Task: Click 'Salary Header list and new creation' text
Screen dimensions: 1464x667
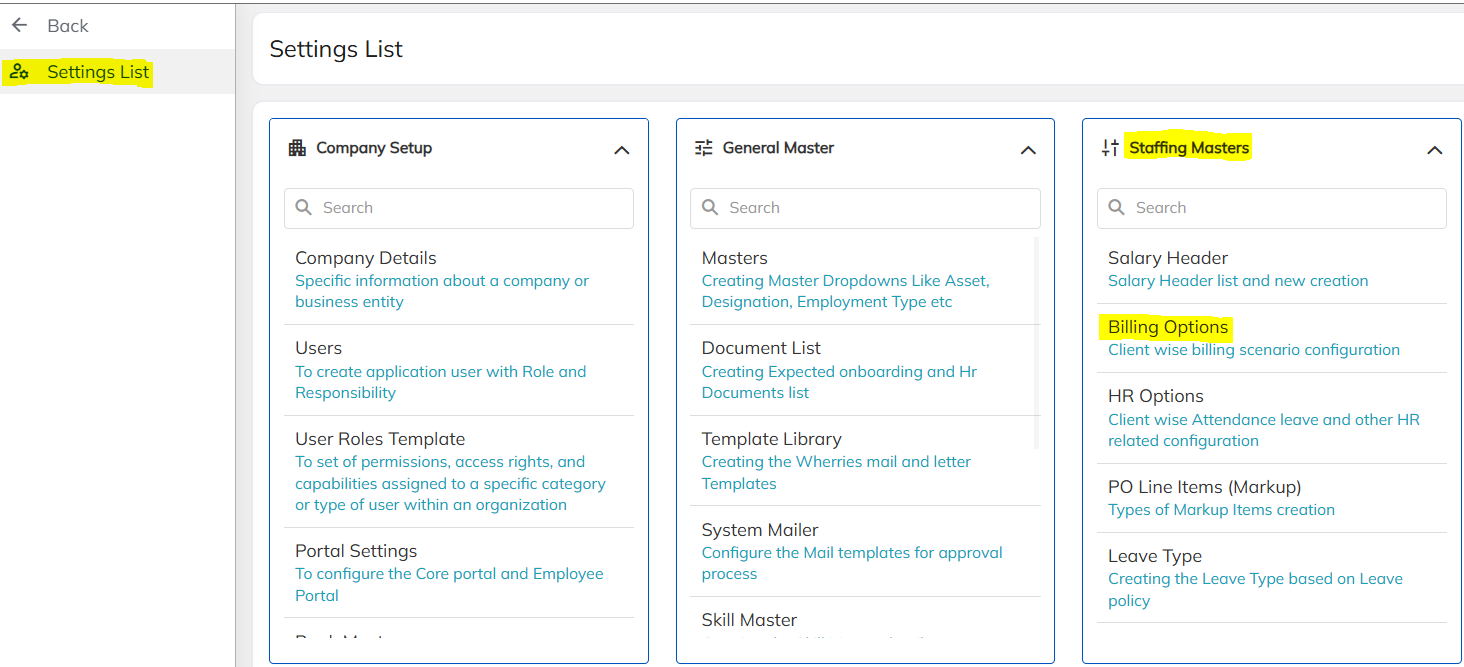Action: coord(1238,281)
